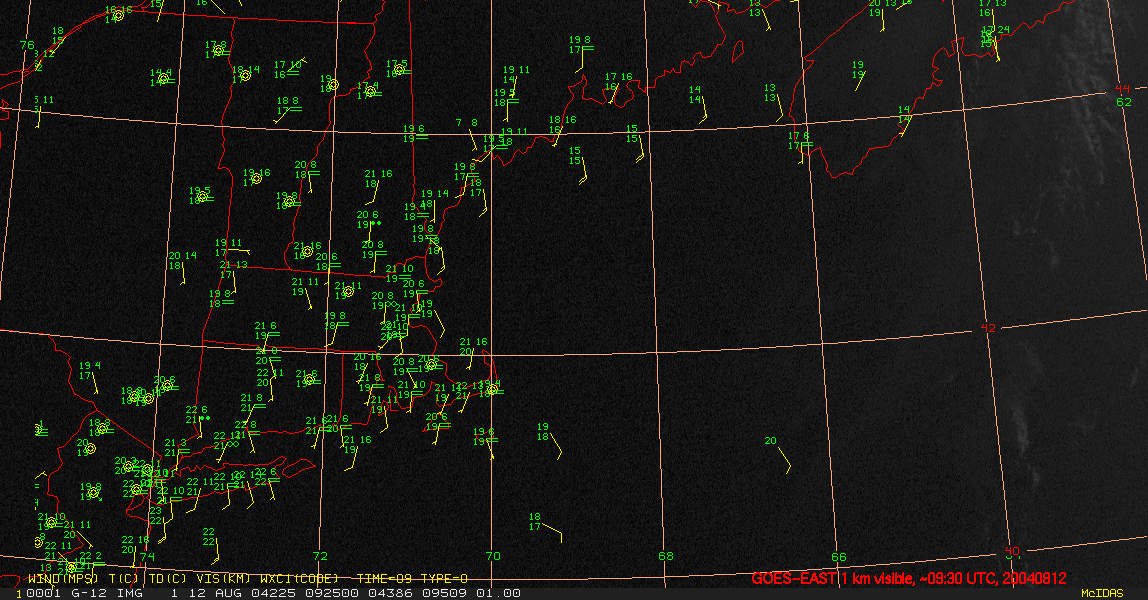Click the red latitude label 42
1148x600 pixels.
pyautogui.click(x=988, y=328)
